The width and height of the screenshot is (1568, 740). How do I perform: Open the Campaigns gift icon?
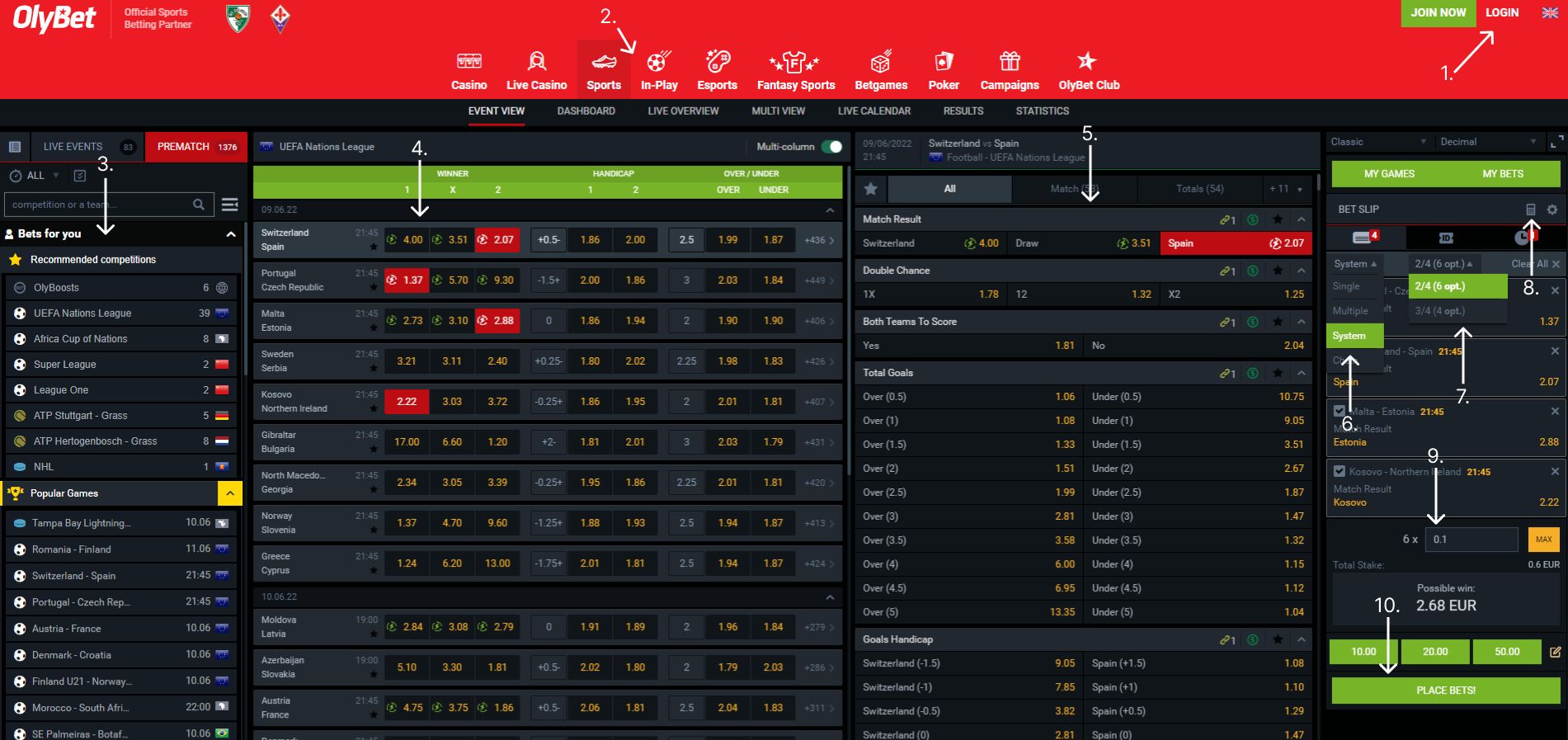pos(1009,62)
